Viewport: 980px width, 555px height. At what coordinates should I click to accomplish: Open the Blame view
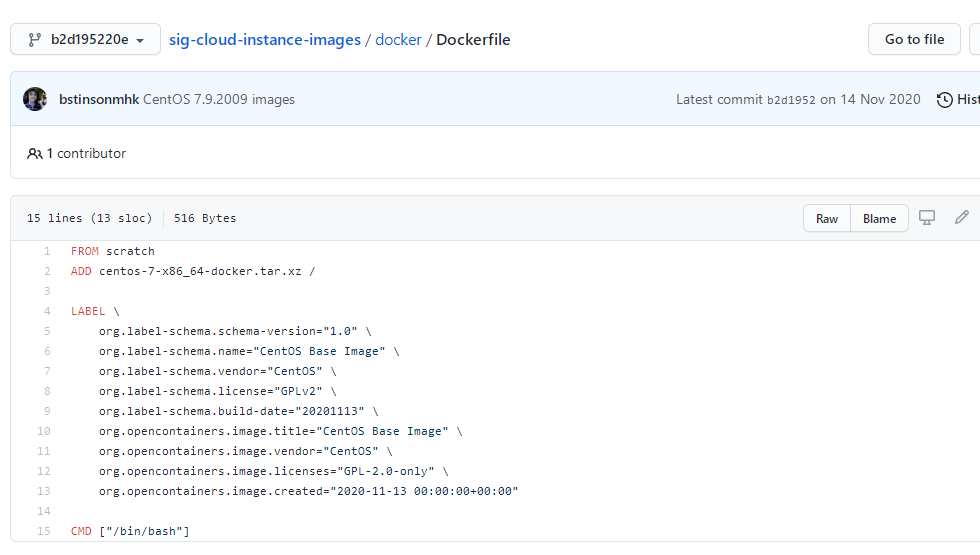pos(879,218)
